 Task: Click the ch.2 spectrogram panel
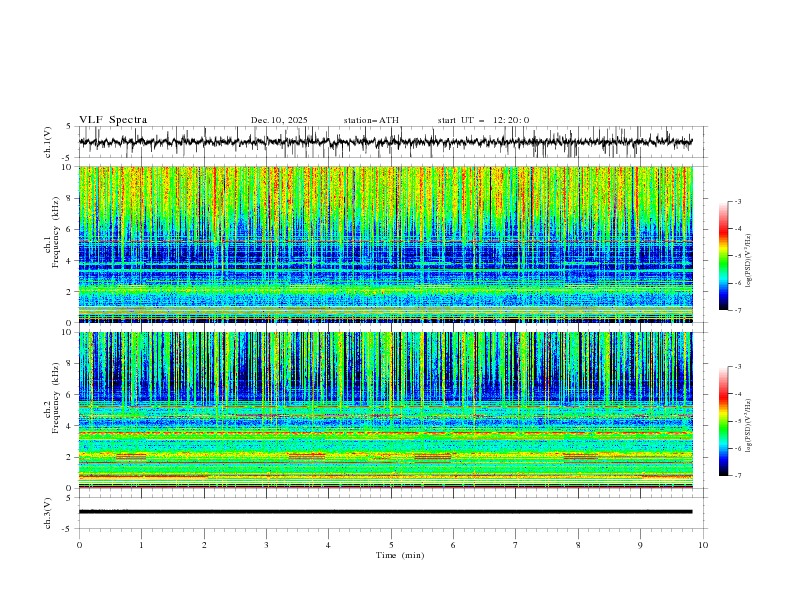[x=390, y=408]
